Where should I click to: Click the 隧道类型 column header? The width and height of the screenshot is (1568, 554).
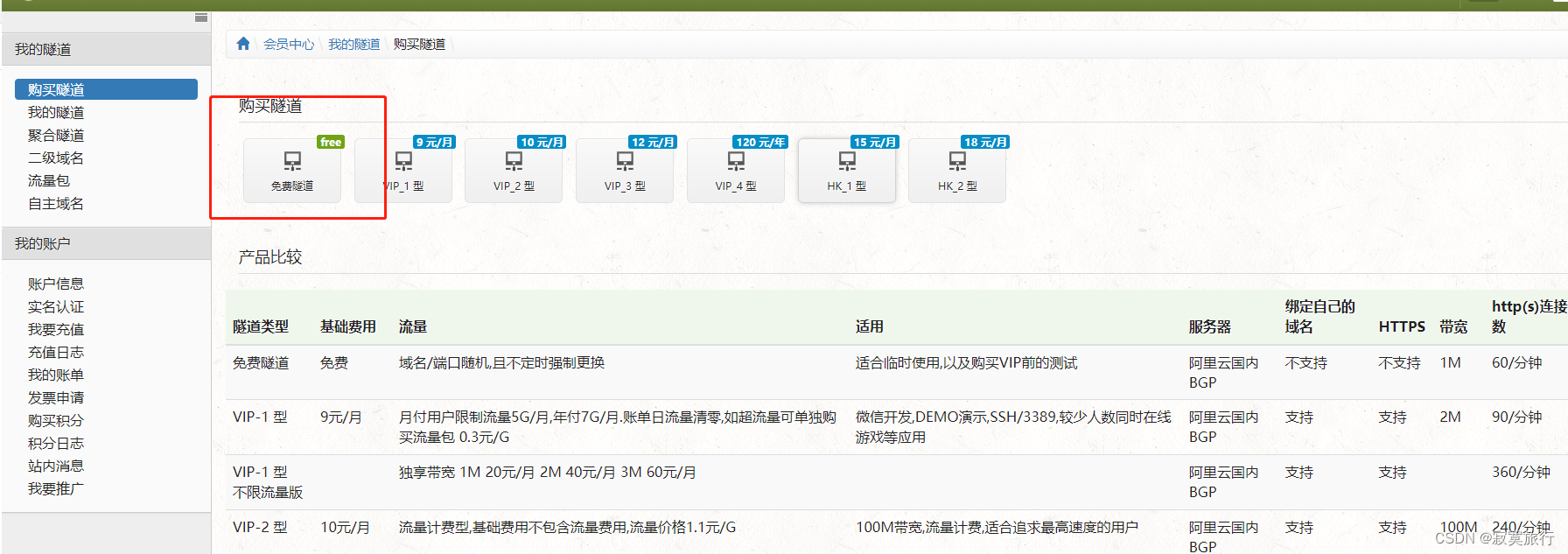point(261,326)
